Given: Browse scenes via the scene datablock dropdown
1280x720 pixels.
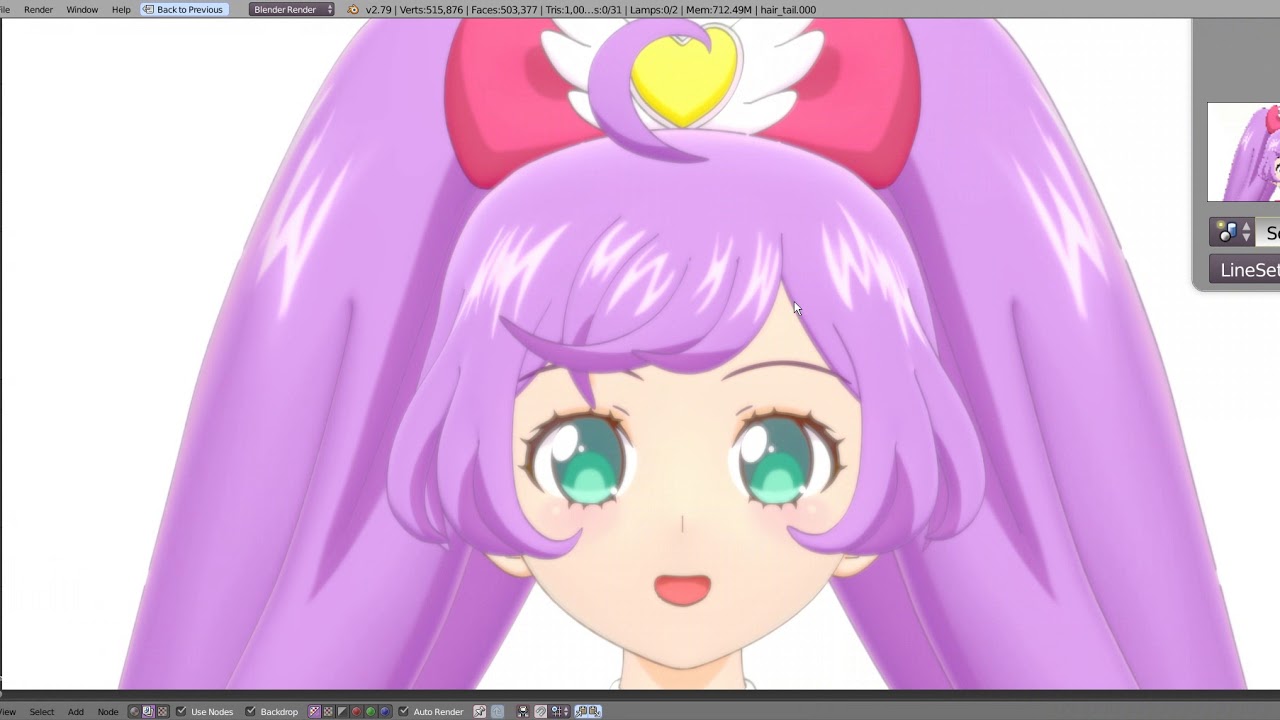Looking at the screenshot, I should pyautogui.click(x=1231, y=233).
